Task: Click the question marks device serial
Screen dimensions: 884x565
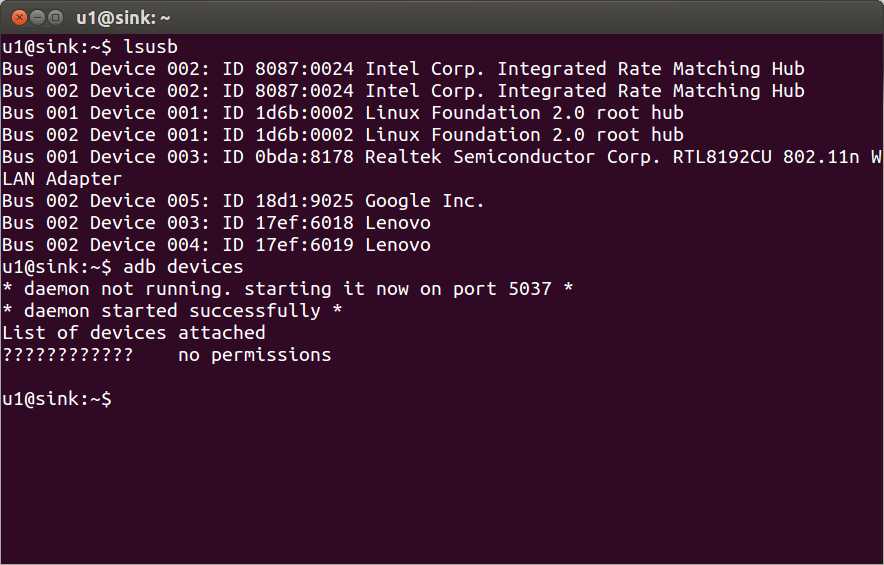Action: click(x=68, y=355)
